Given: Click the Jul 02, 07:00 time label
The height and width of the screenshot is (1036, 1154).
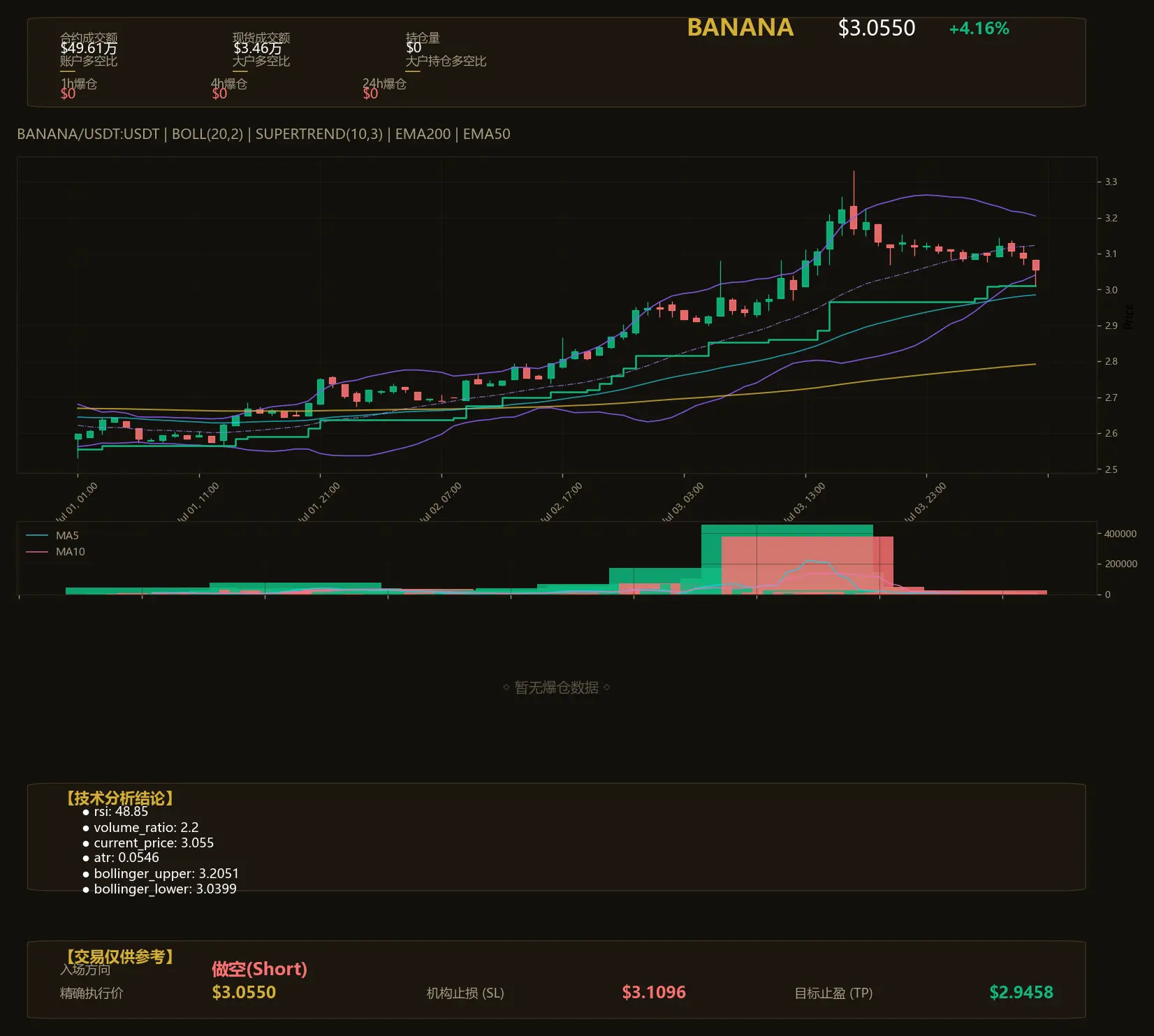Looking at the screenshot, I should (x=441, y=502).
